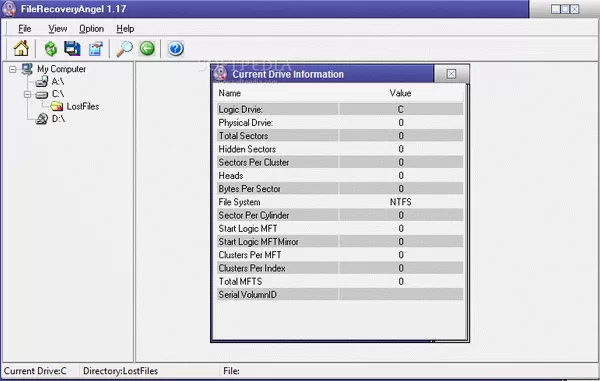Click the Current Drive Information dialog icon

(x=220, y=74)
